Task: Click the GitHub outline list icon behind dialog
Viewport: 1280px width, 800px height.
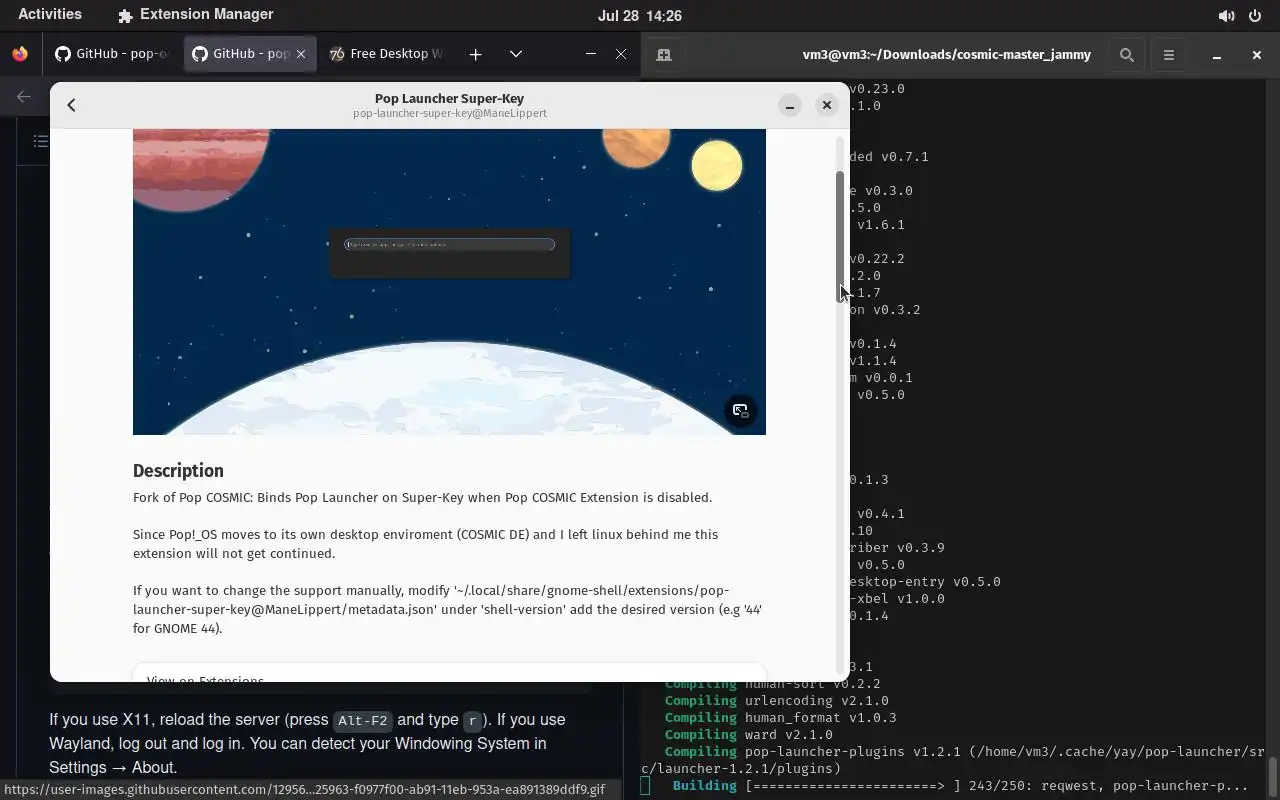Action: pyautogui.click(x=40, y=141)
